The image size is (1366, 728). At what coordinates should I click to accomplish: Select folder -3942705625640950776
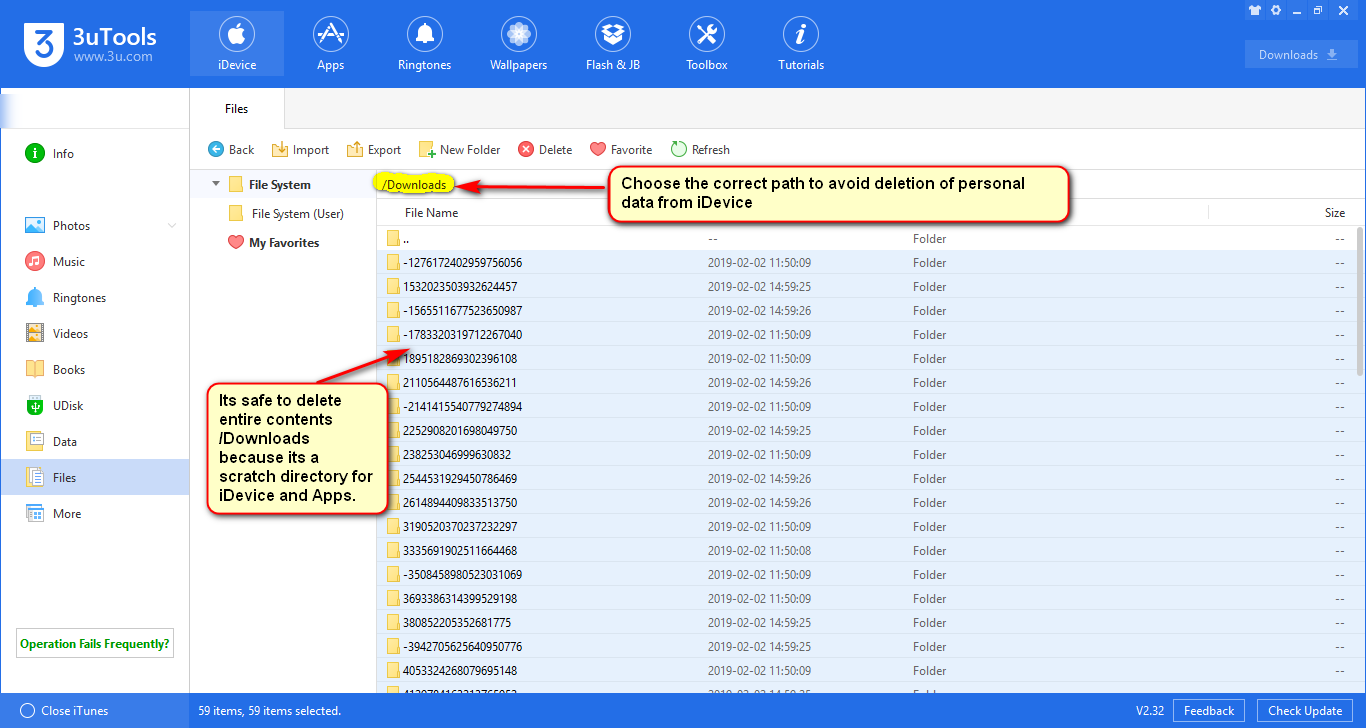(866, 647)
